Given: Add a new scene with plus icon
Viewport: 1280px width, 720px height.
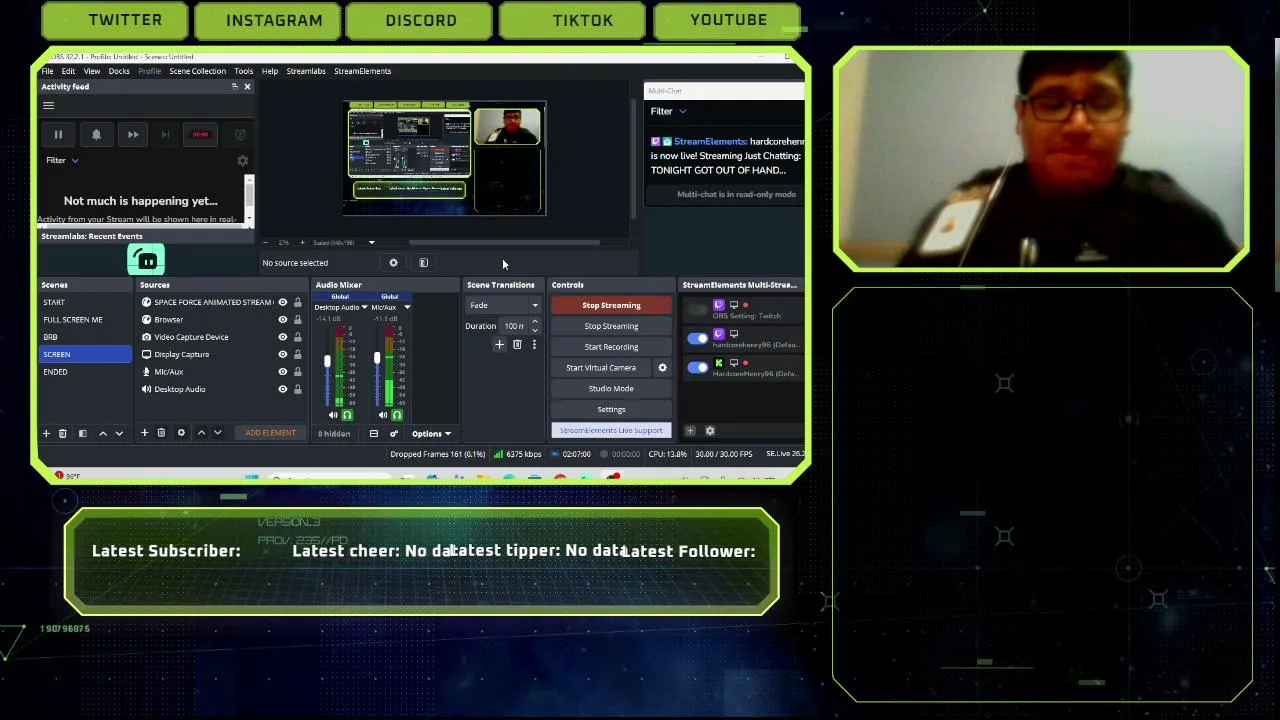Looking at the screenshot, I should (46, 433).
